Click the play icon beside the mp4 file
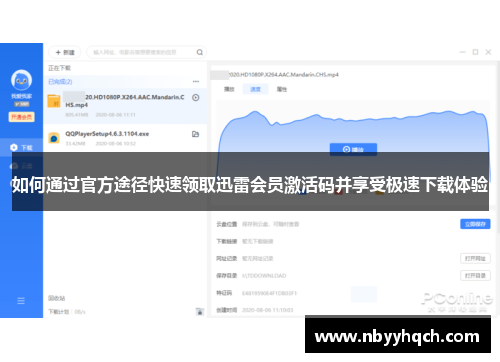500x362 pixels. coord(196,97)
